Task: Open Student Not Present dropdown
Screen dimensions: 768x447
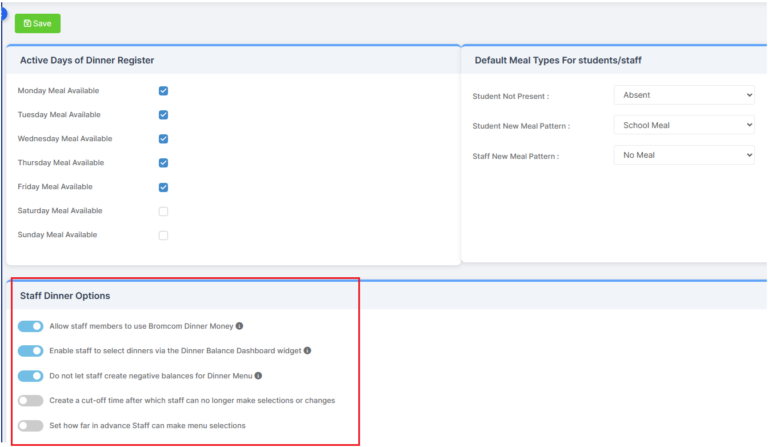Action: click(684, 95)
